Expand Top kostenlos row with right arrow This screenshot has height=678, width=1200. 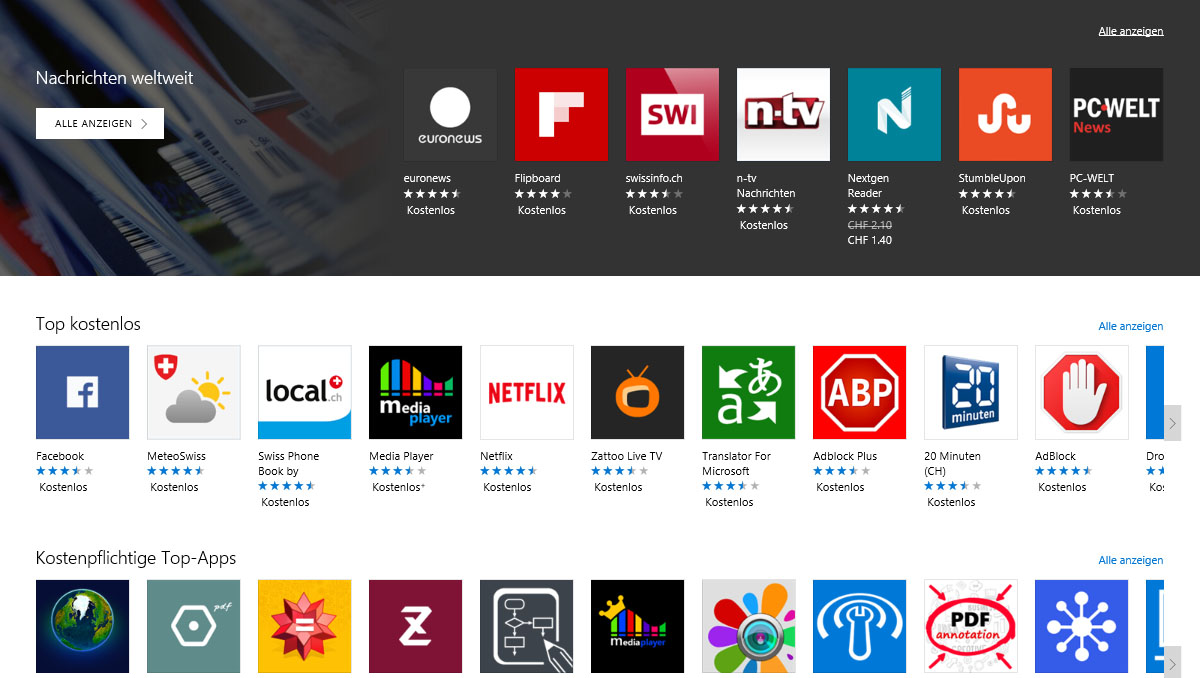click(x=1173, y=422)
